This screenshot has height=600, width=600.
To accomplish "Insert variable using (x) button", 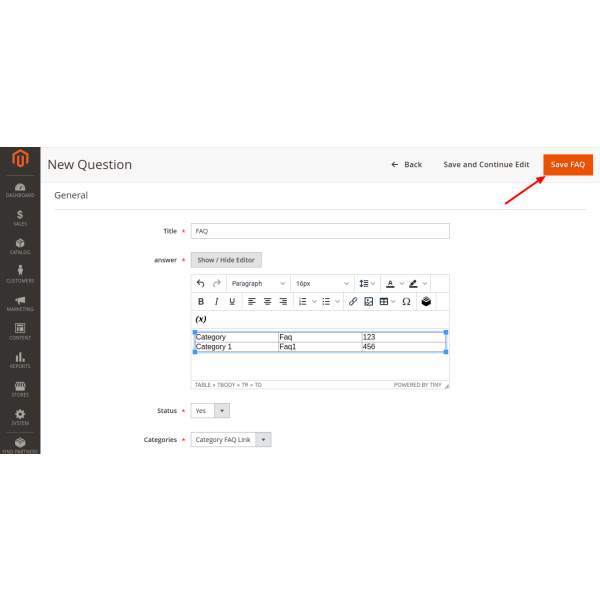I will [x=201, y=319].
